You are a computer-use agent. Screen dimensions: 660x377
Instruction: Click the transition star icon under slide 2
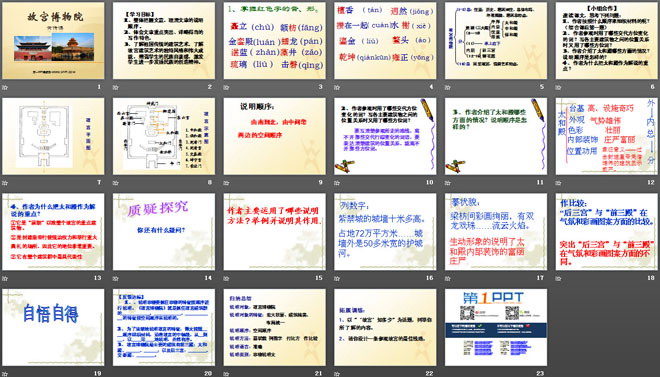point(115,88)
